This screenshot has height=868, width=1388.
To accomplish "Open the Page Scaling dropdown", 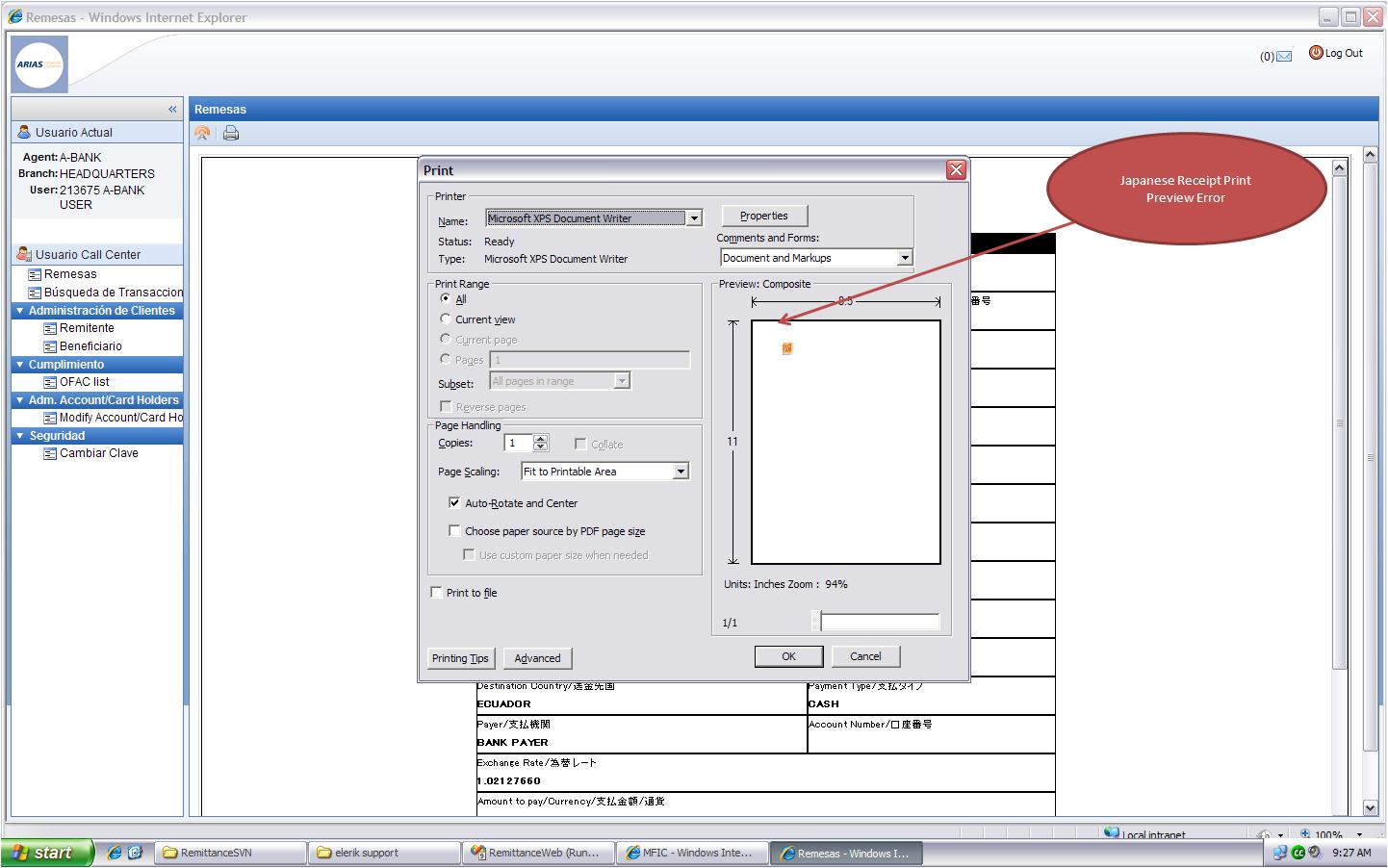I will 681,472.
